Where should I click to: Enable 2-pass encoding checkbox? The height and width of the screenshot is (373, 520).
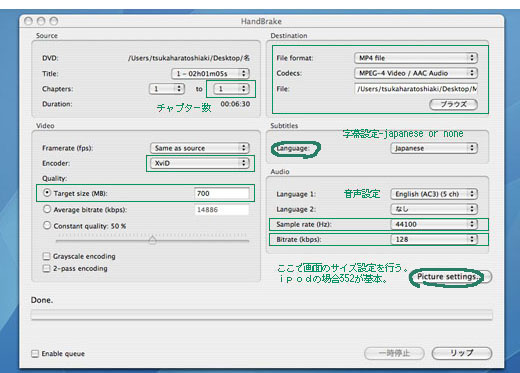pyautogui.click(x=47, y=268)
